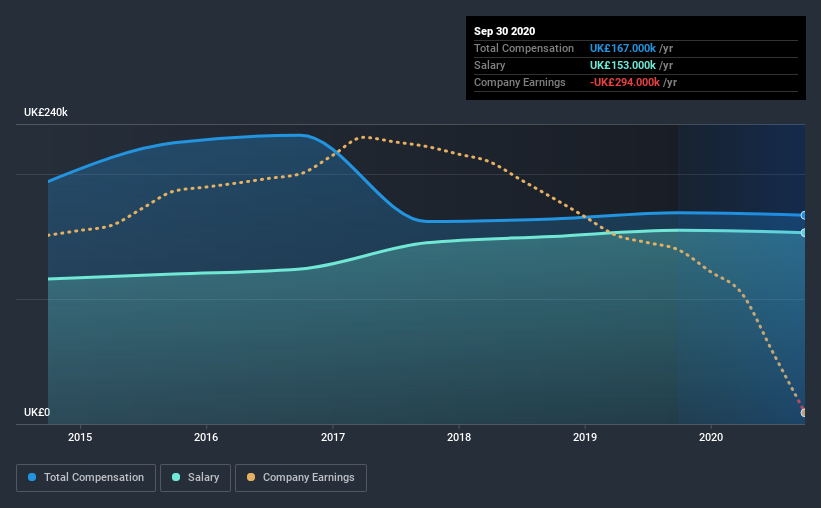Click the -UK£294.000k earnings value

(625, 82)
